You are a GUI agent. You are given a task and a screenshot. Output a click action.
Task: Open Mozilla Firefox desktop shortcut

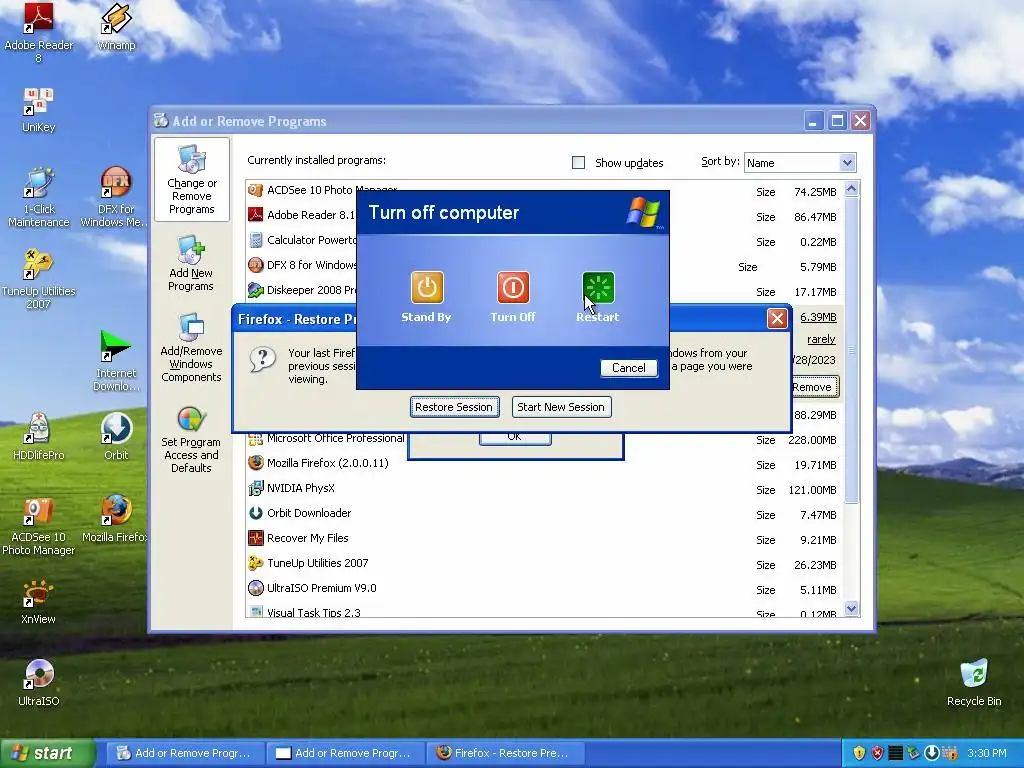click(115, 519)
